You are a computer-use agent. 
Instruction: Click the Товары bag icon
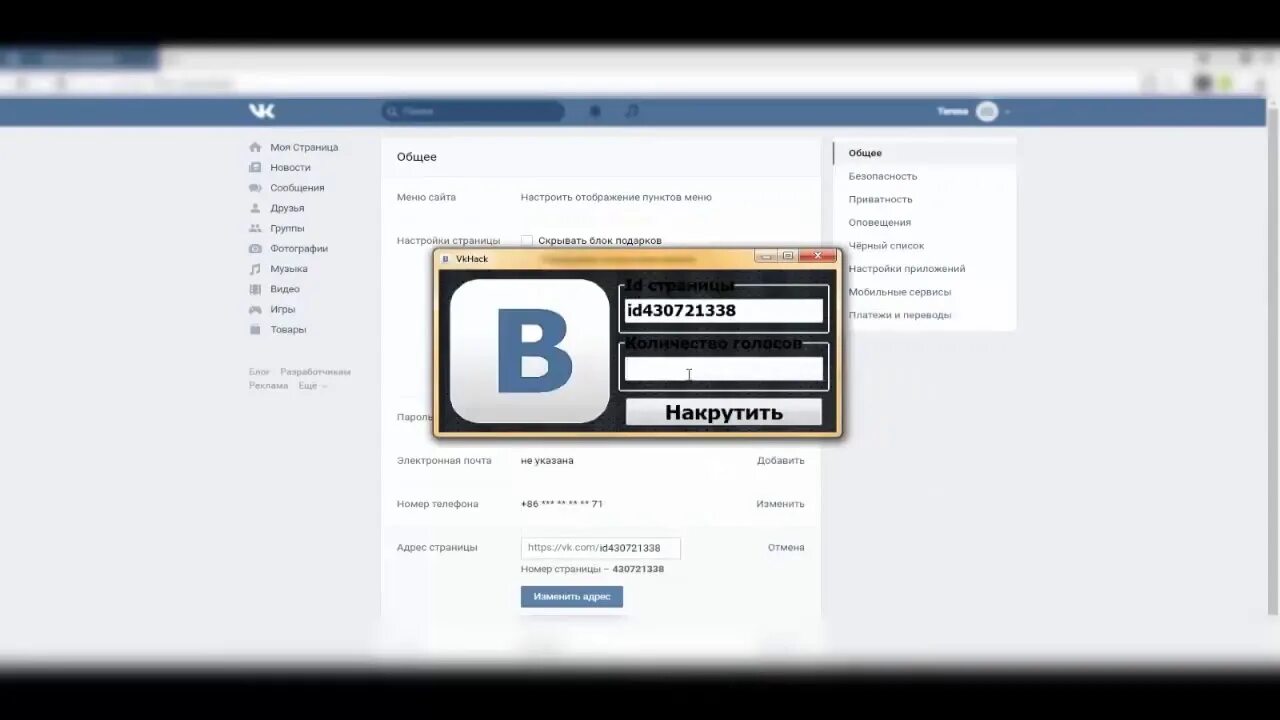pos(255,329)
